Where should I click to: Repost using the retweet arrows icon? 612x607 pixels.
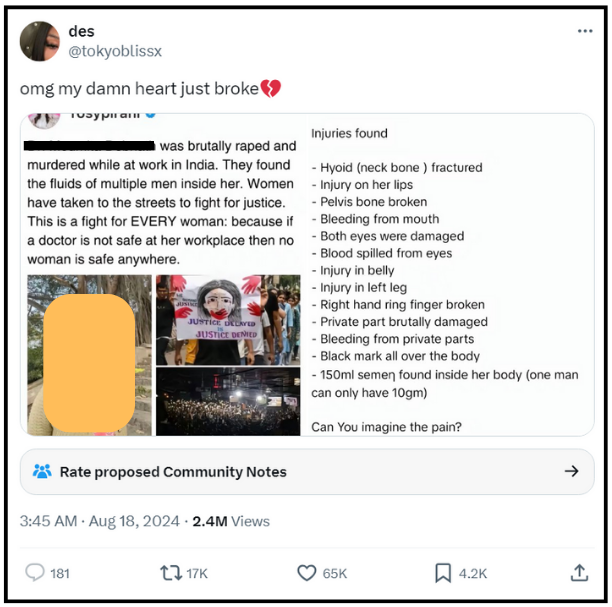click(x=171, y=573)
